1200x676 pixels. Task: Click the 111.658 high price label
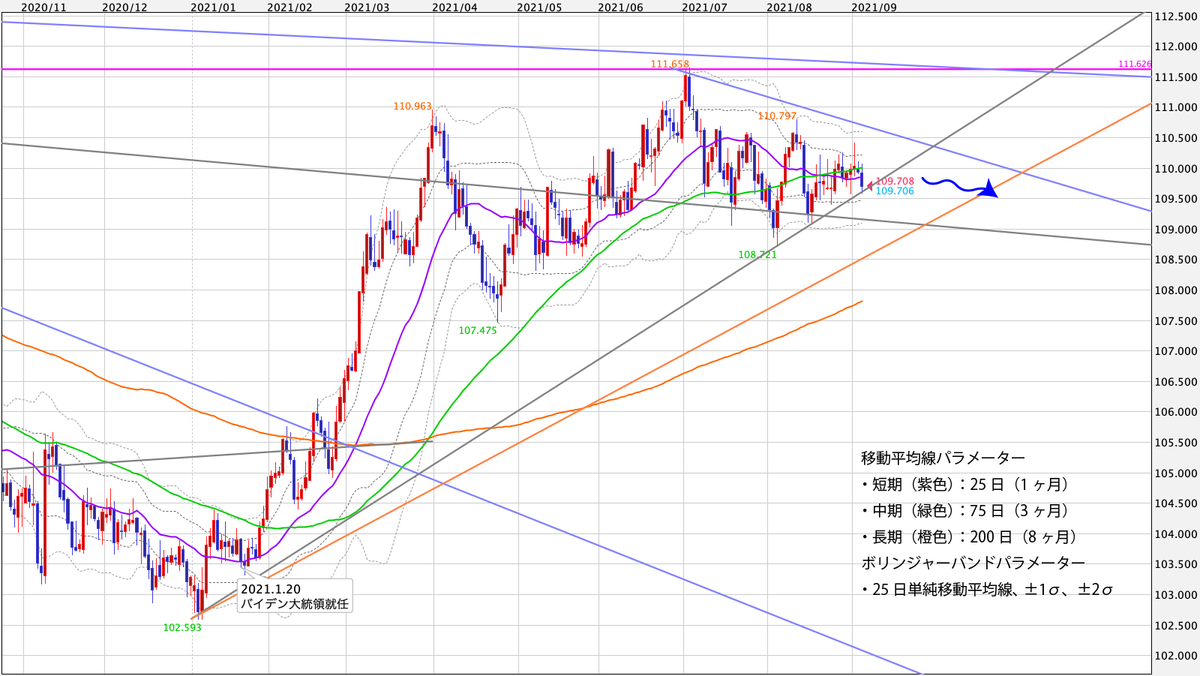[669, 64]
